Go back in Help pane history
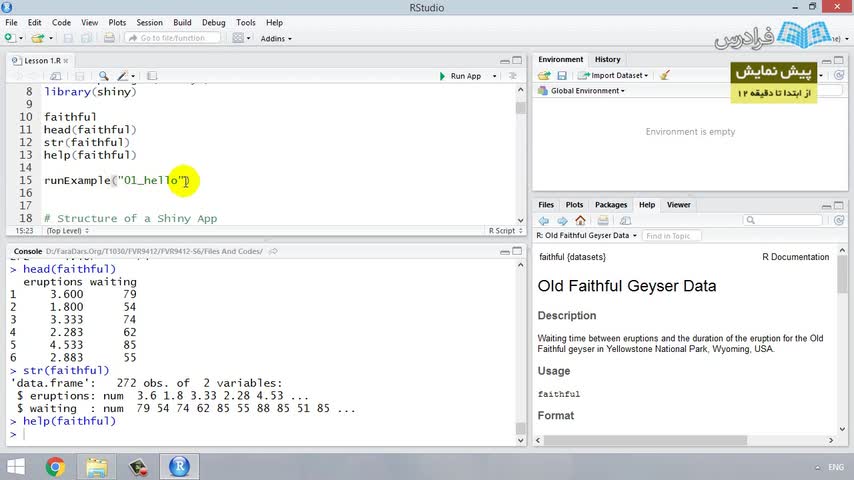The width and height of the screenshot is (854, 480). [x=544, y=221]
